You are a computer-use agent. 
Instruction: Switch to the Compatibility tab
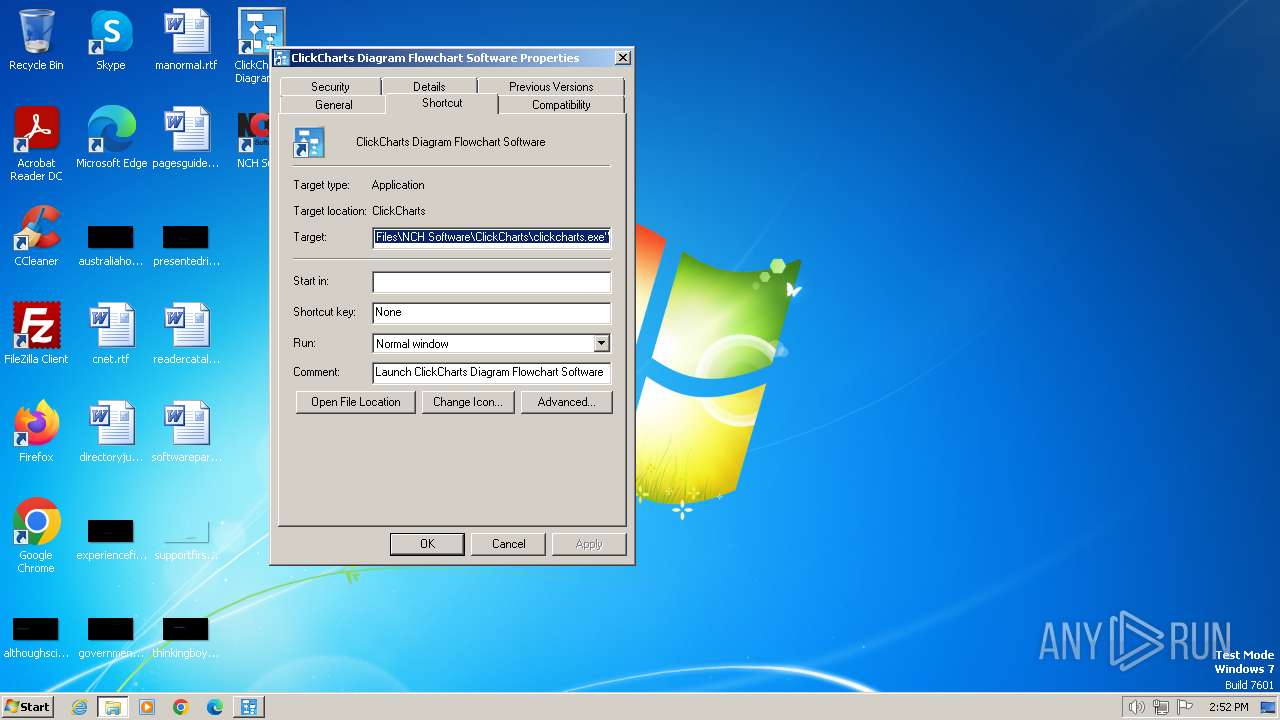pos(561,105)
